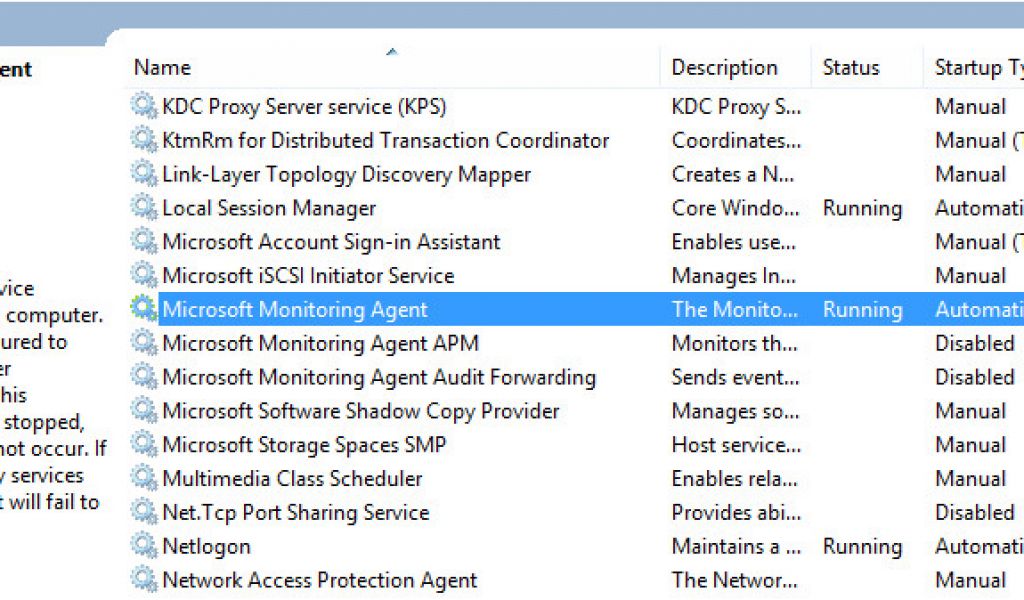Click gear icon next to Local Session Manager
The width and height of the screenshot is (1024, 600).
point(145,208)
